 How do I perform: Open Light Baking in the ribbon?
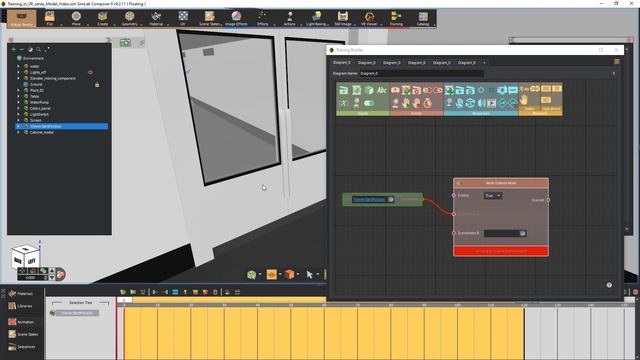coord(316,18)
